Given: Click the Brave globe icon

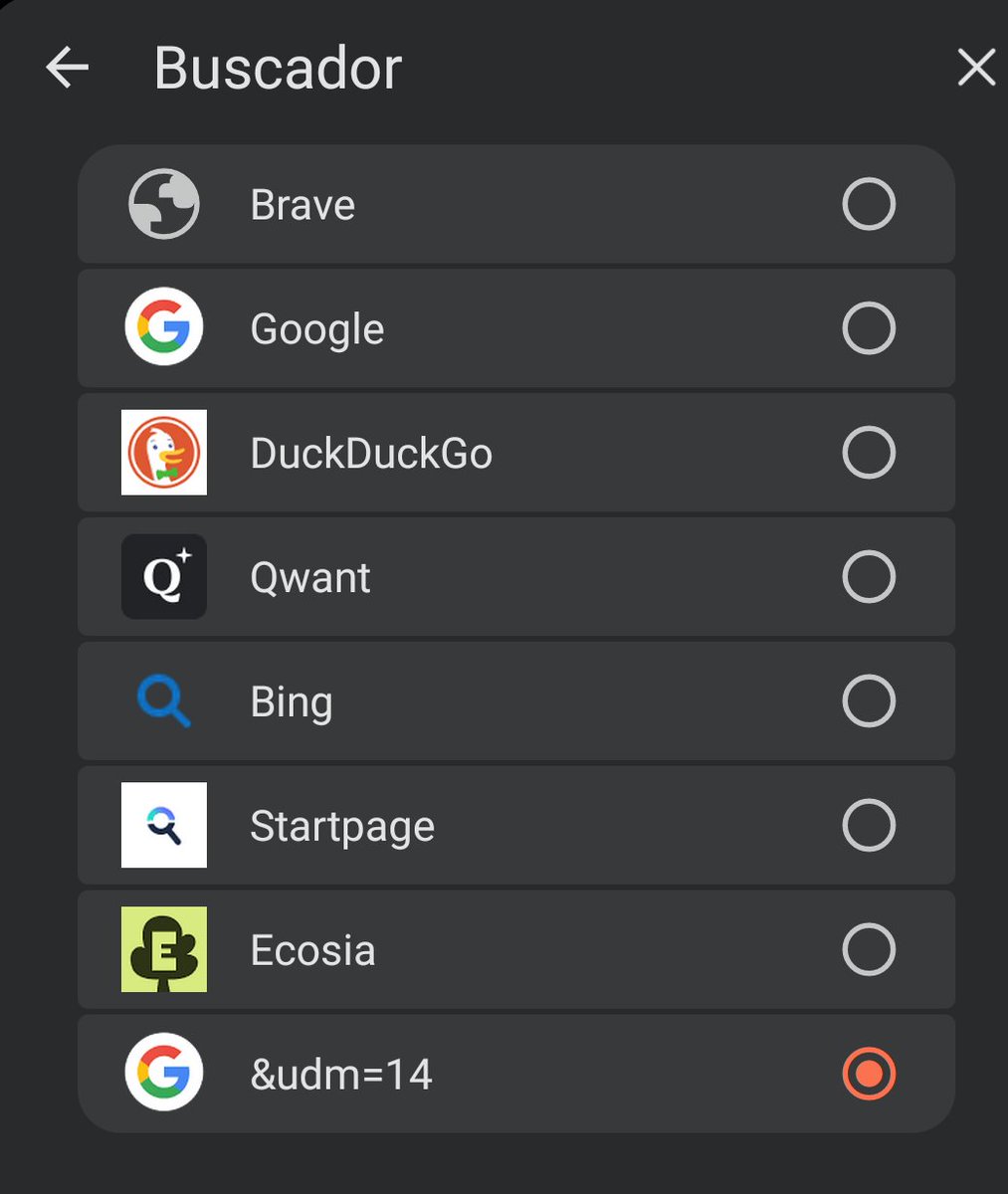Looking at the screenshot, I should (x=164, y=204).
